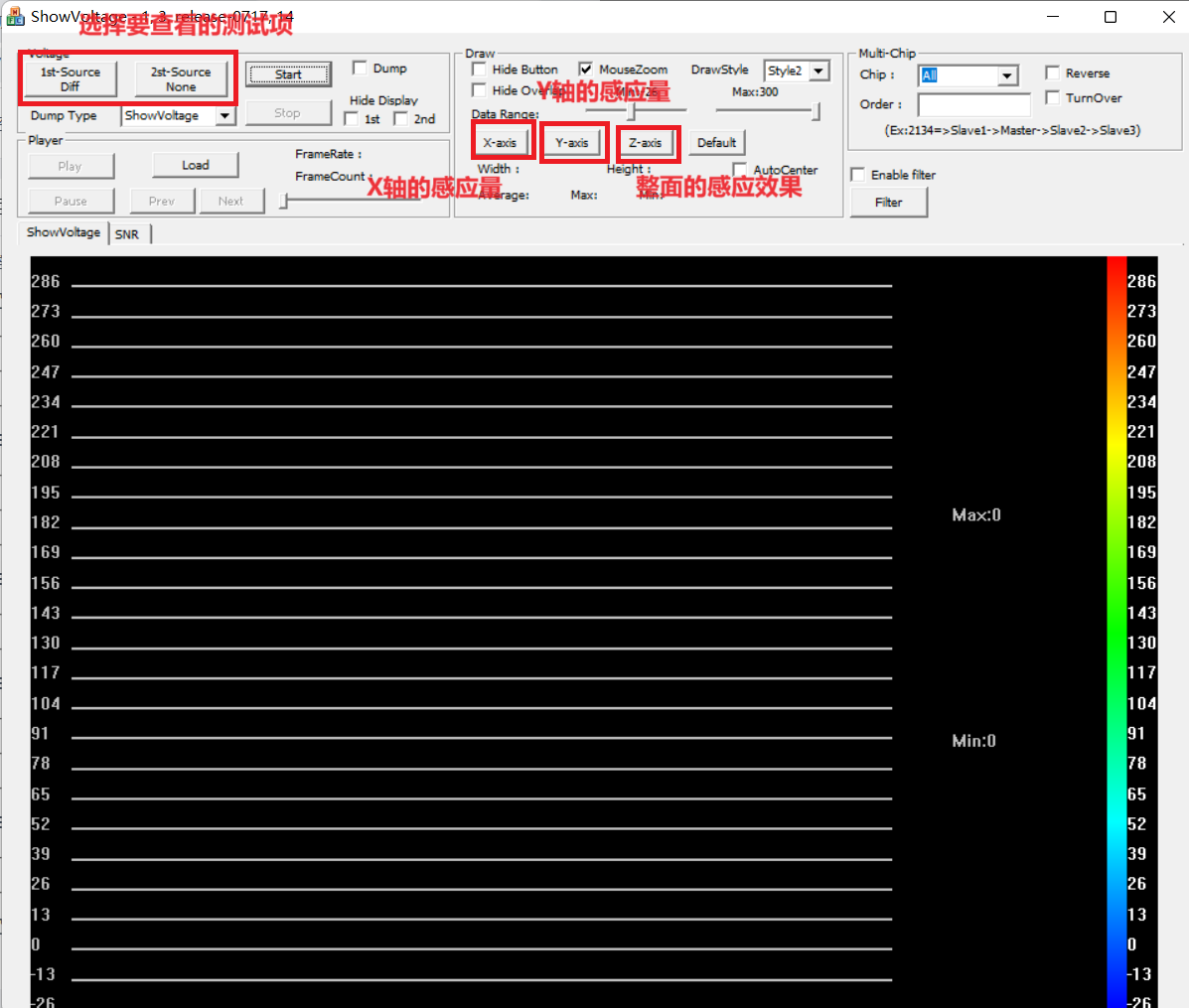Show Y-axis sensing view

tap(572, 142)
